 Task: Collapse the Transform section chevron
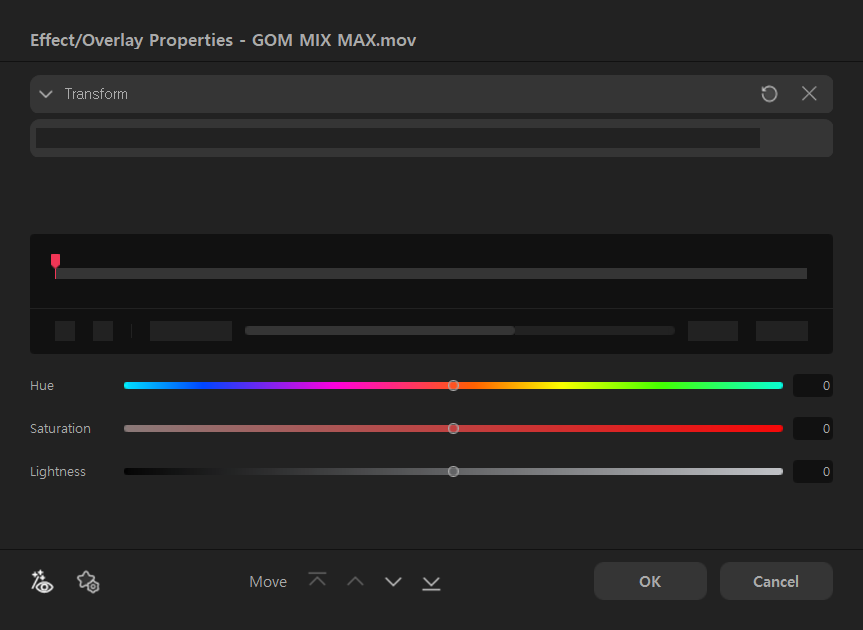click(46, 94)
